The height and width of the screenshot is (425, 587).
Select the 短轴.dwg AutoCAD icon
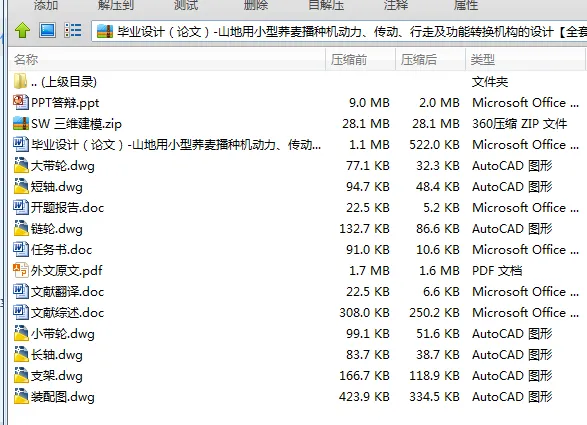click(x=21, y=186)
